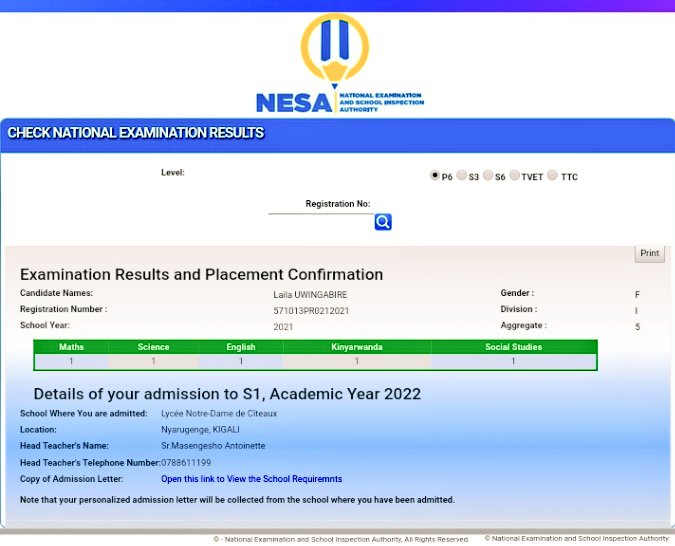Click the telephone number 0788611199
This screenshot has height=546, width=675.
click(x=186, y=463)
